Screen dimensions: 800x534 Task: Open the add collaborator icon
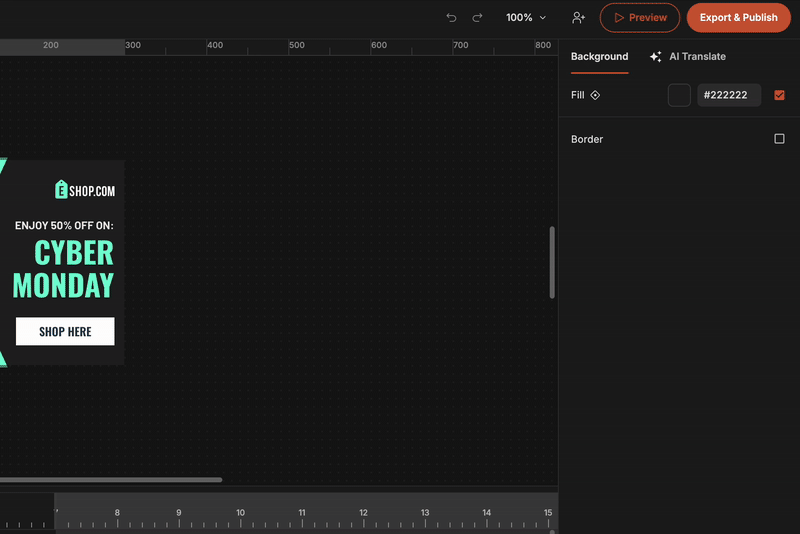[578, 18]
